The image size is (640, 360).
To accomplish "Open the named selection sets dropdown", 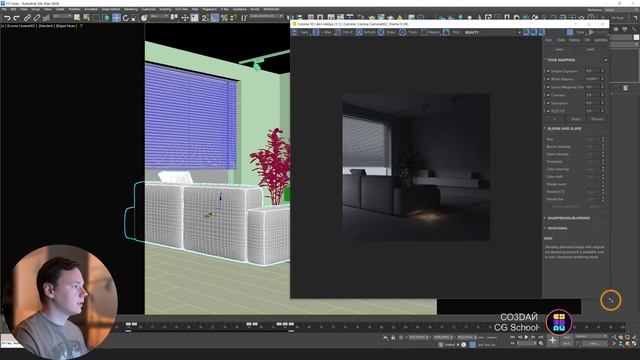I will tap(266, 16).
